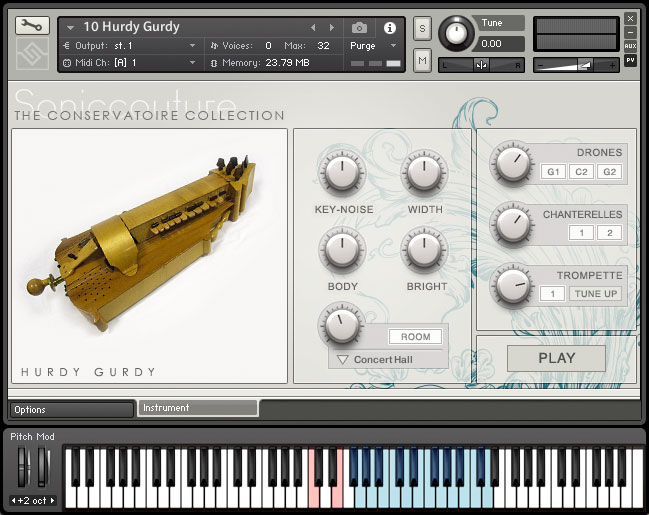Show instrument info with the i icon

click(389, 28)
